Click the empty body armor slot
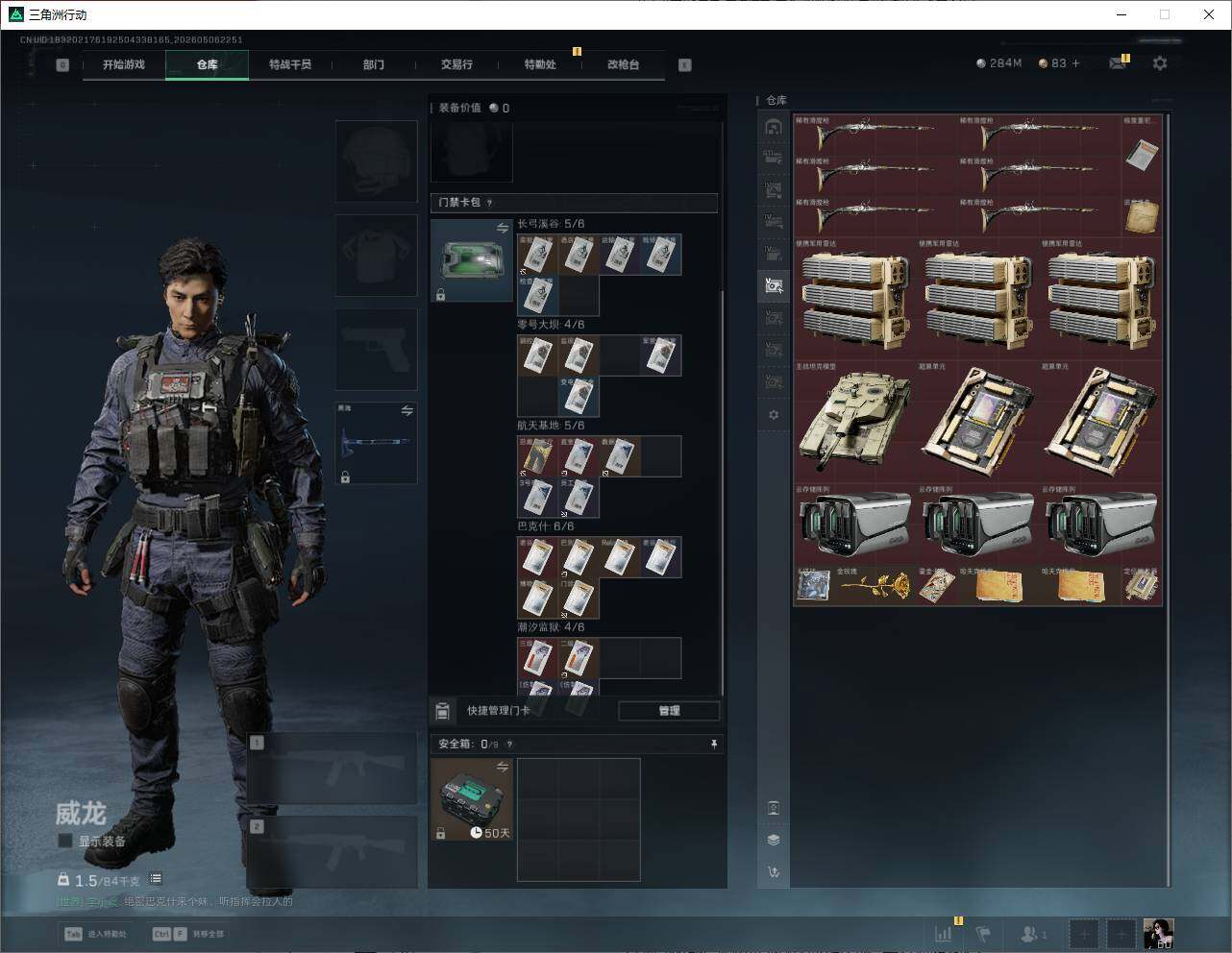1232x953 pixels. coord(376,255)
